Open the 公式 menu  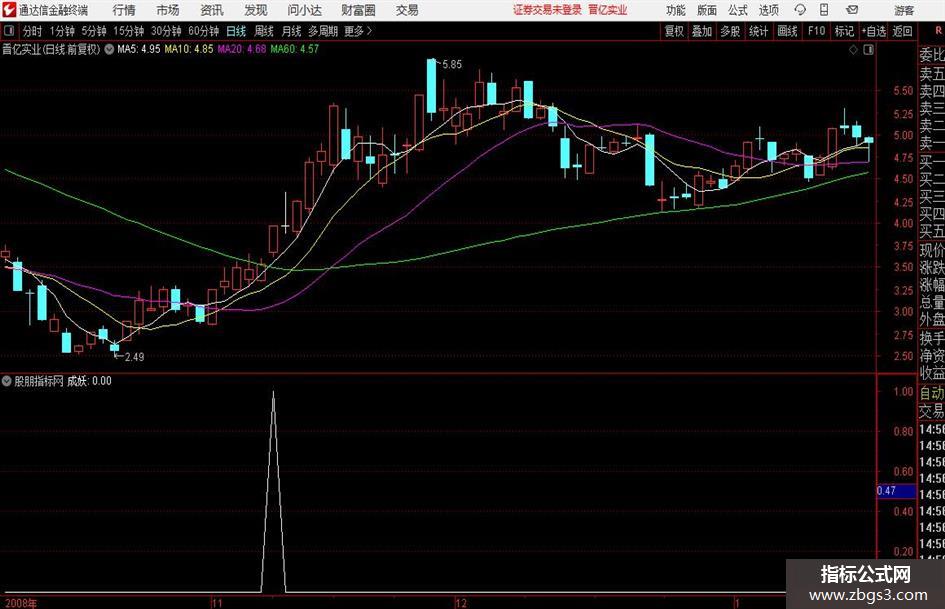(738, 10)
